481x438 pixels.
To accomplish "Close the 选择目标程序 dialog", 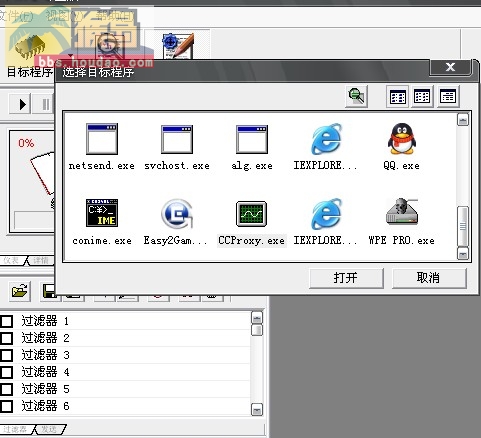I will pos(450,67).
